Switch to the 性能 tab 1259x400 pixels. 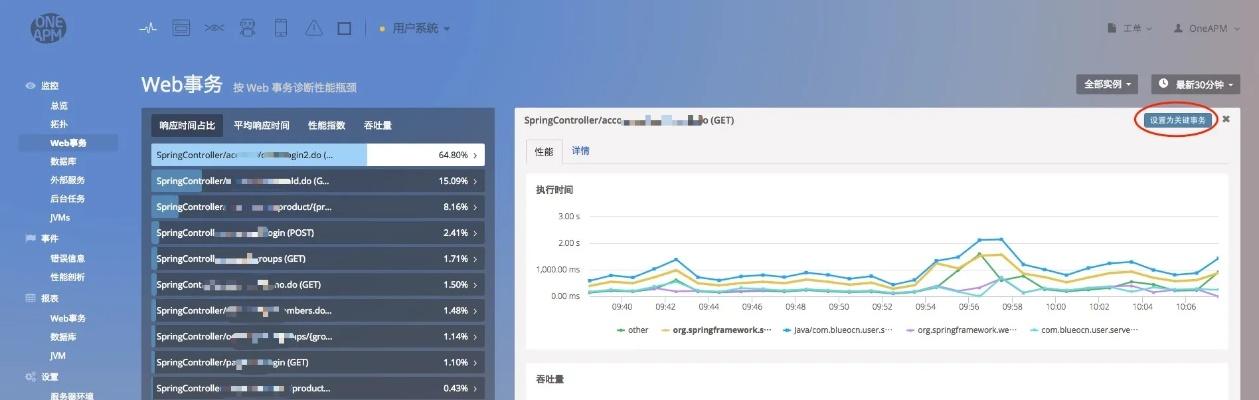click(x=543, y=151)
